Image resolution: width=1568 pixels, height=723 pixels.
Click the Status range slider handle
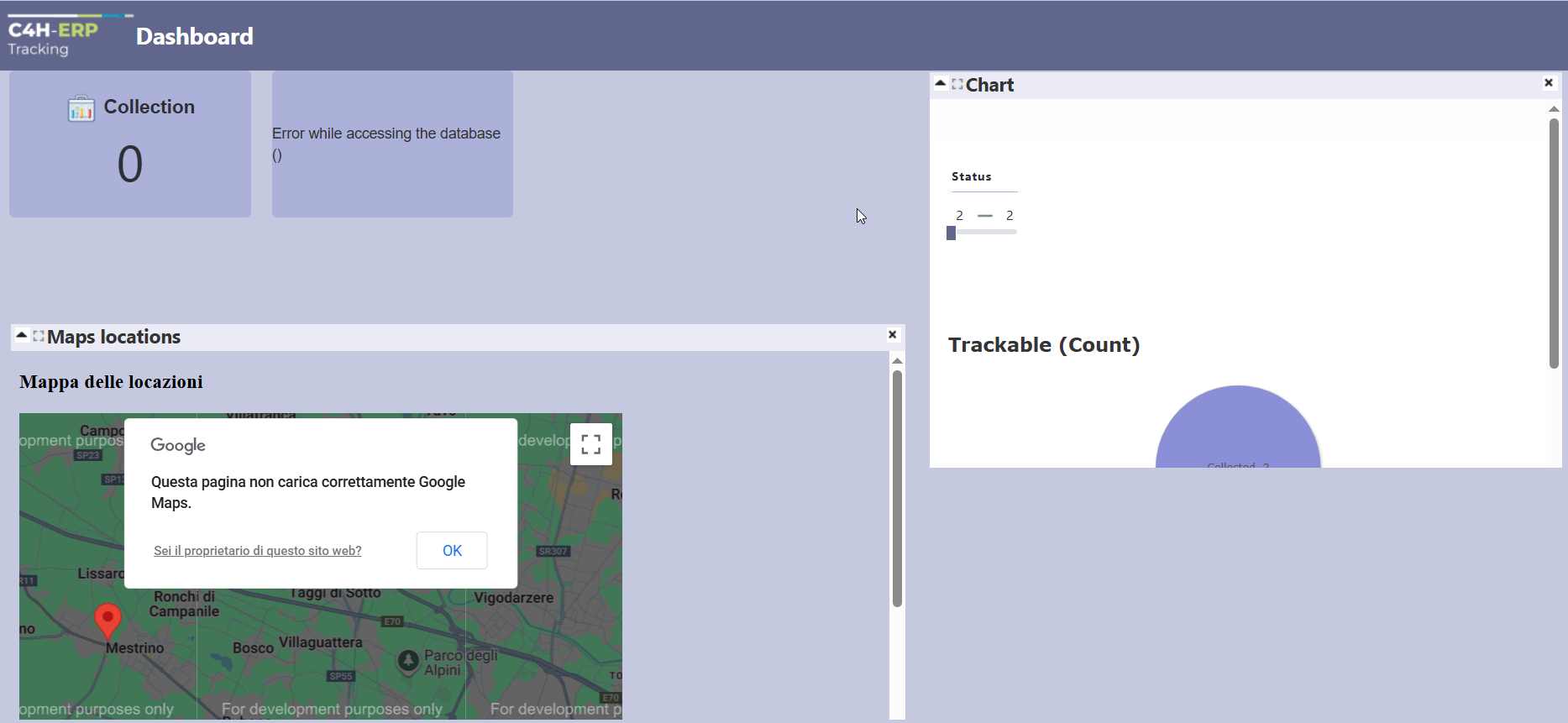pos(951,233)
